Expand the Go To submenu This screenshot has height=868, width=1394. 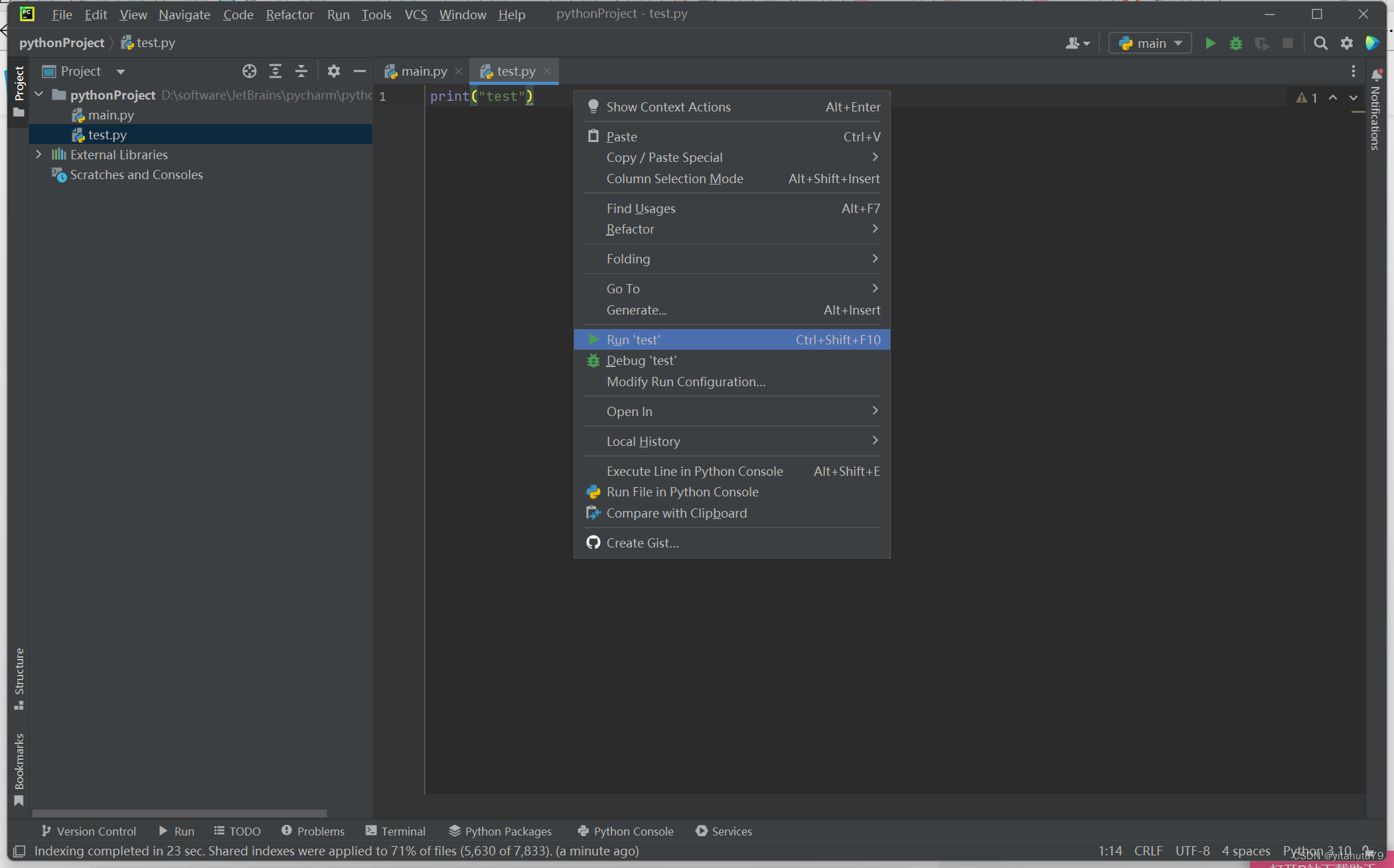(x=732, y=289)
